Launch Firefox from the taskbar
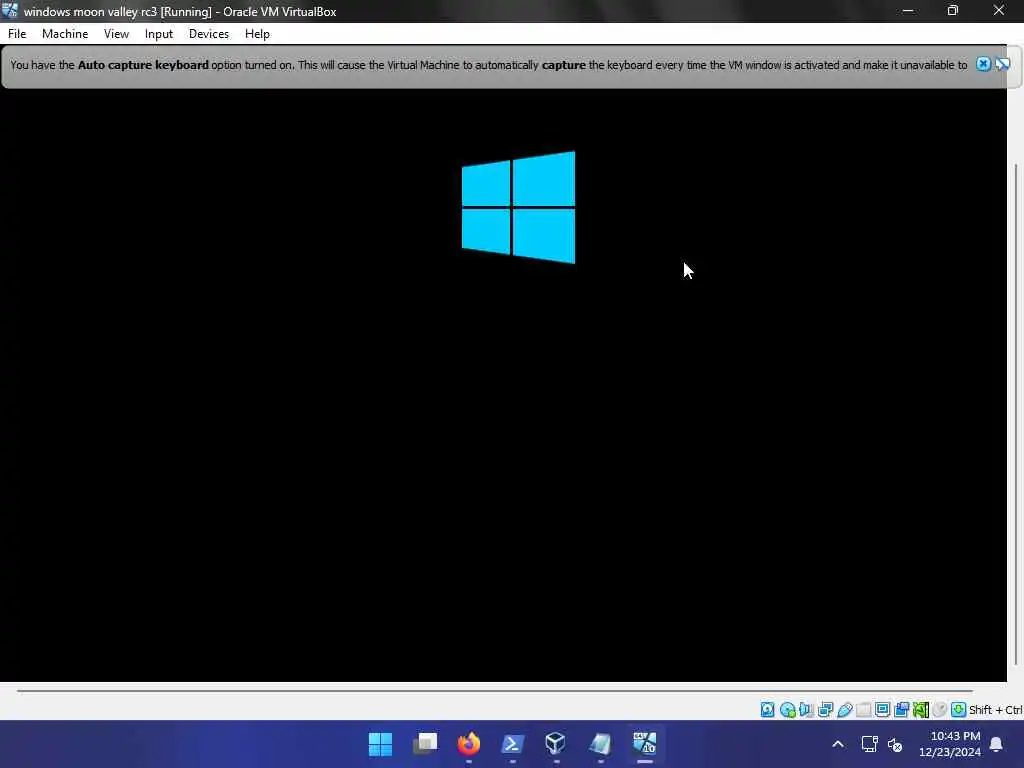This screenshot has width=1024, height=768. pyautogui.click(x=468, y=744)
